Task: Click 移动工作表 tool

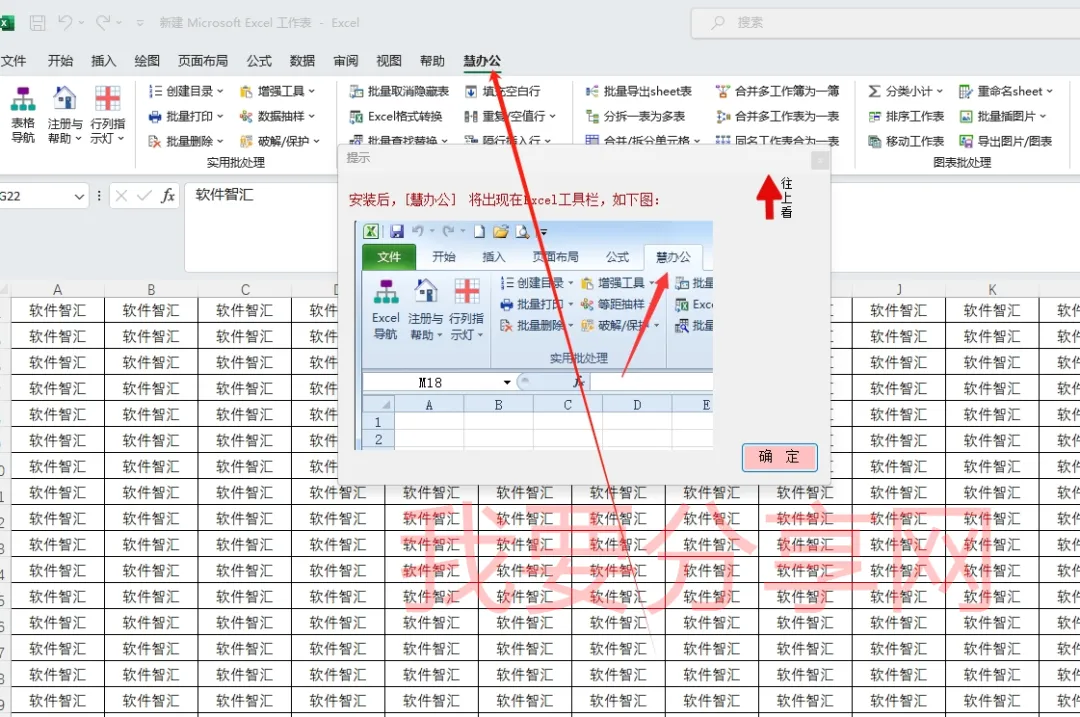Action: [x=906, y=141]
